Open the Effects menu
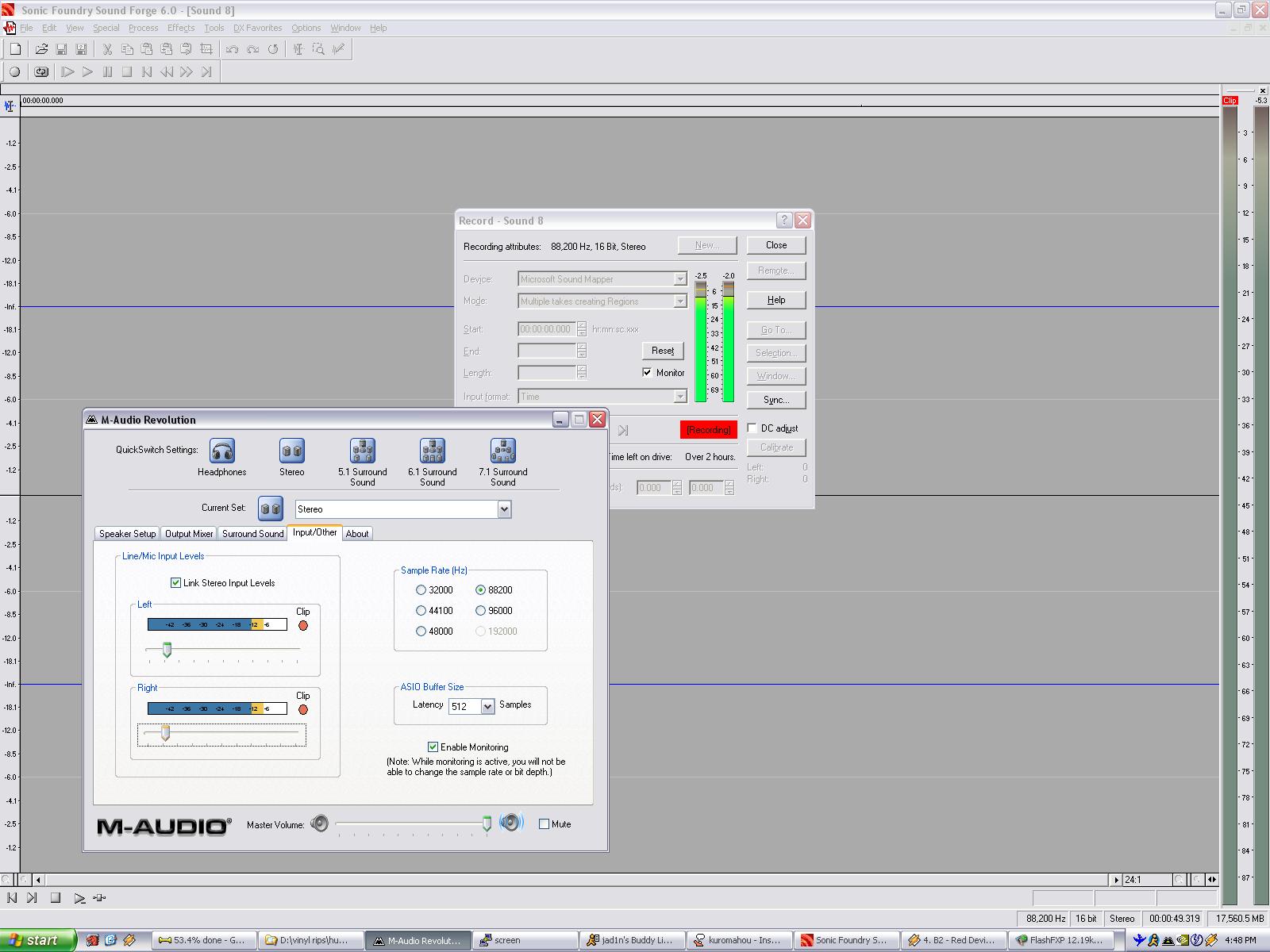1270x952 pixels. coord(180,28)
